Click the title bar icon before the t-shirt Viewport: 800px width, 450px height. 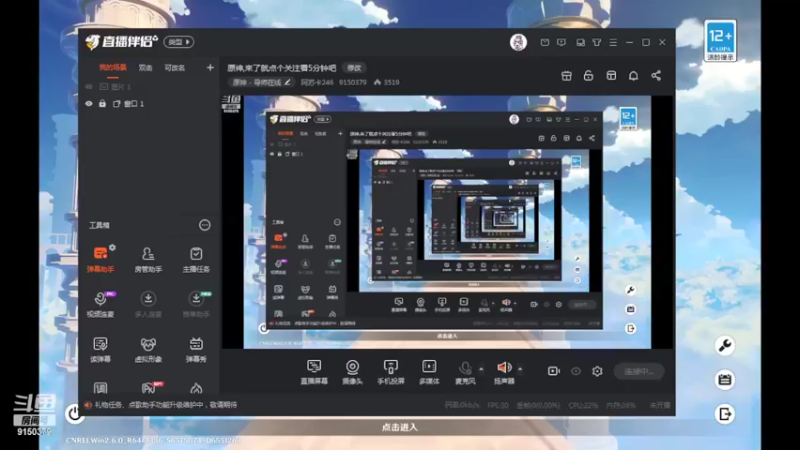580,42
